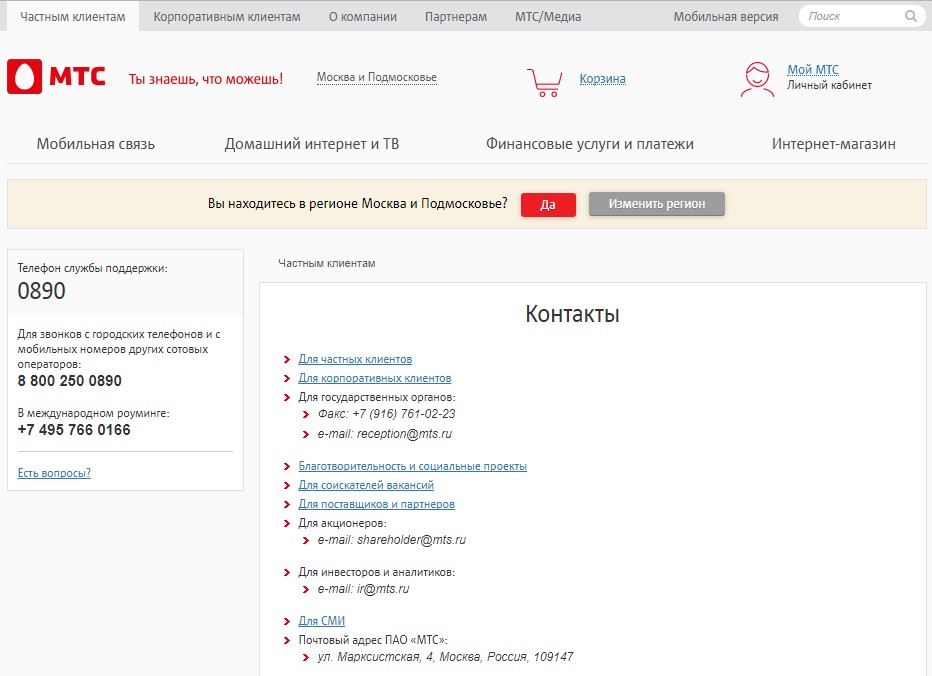932x676 pixels.
Task: Click the ir@mts.ru email text
Action: pos(383,589)
